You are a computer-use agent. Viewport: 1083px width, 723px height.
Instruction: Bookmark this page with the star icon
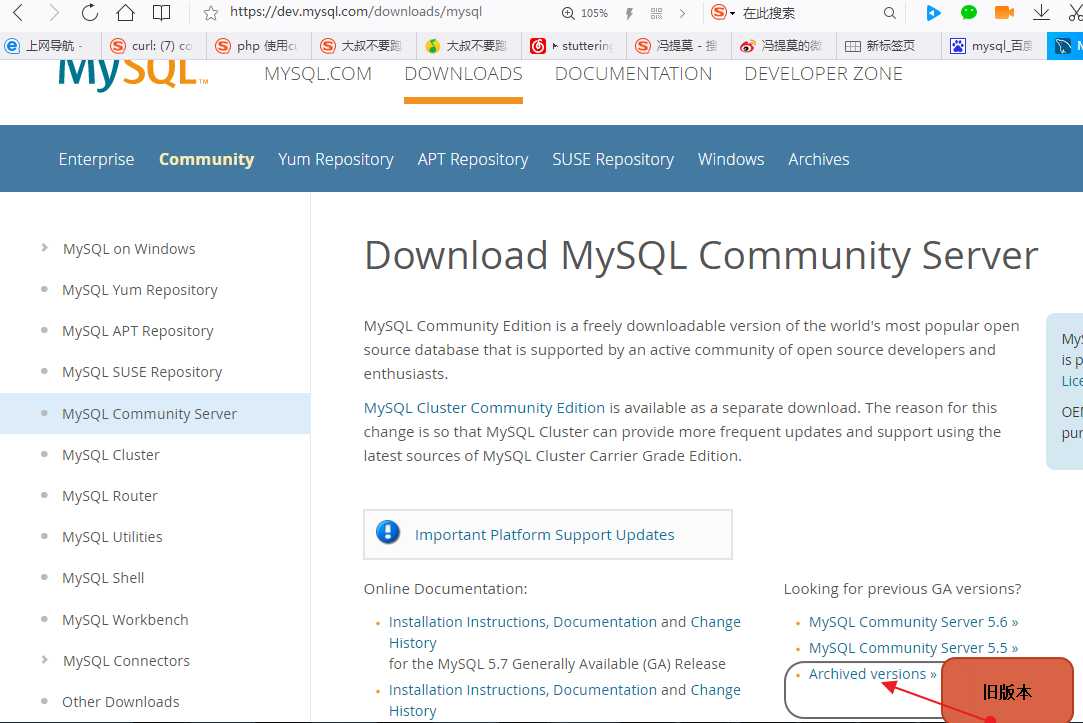211,13
